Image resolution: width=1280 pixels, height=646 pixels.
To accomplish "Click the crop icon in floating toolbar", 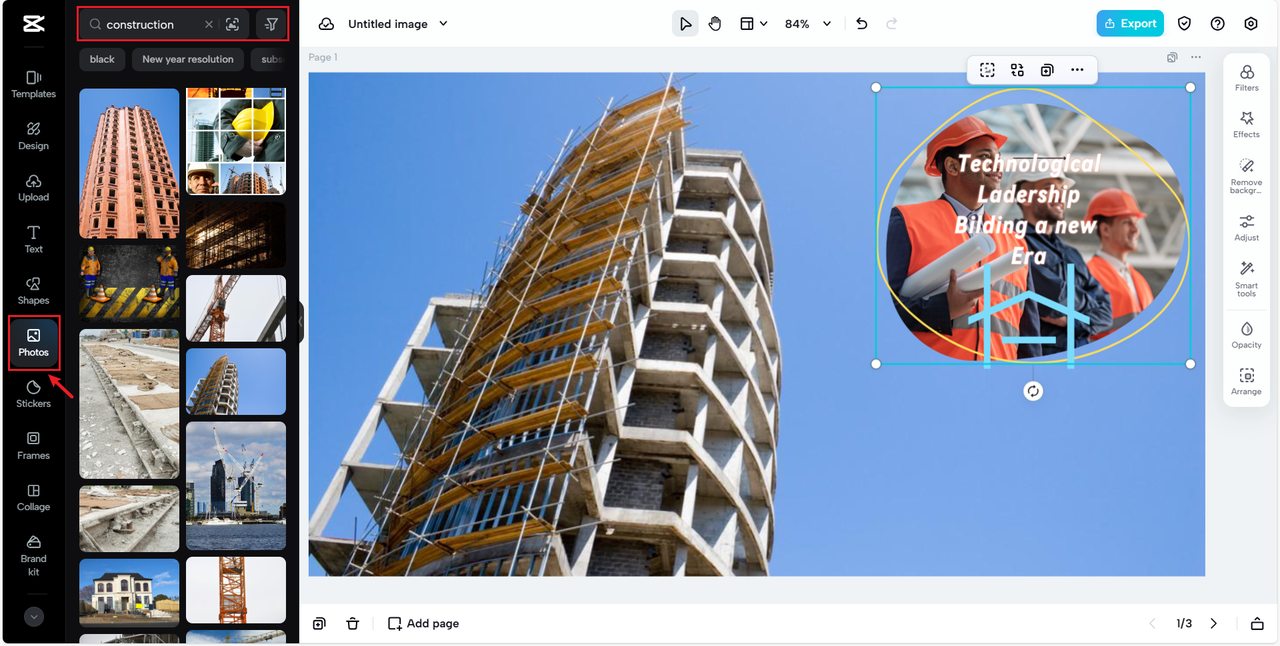I will (x=987, y=70).
